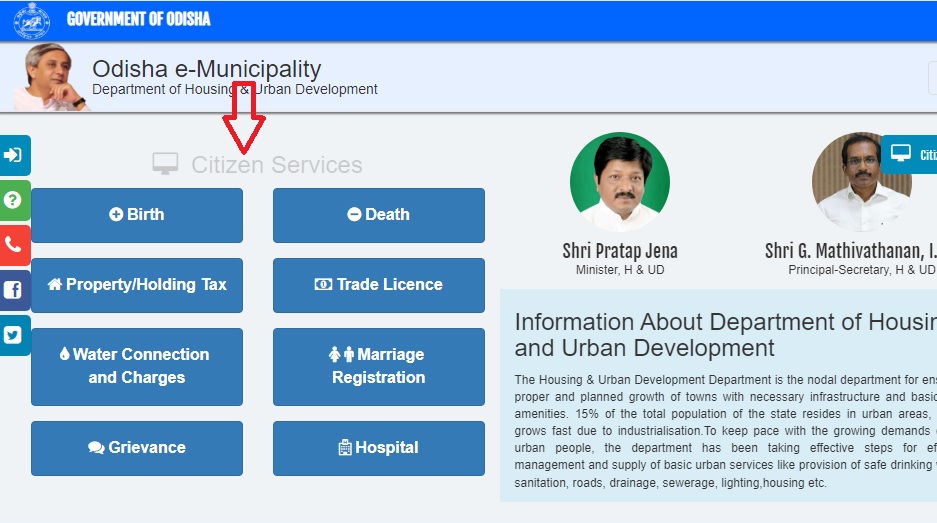Select Property/Holding Tax service
The width and height of the screenshot is (937, 523).
137,285
